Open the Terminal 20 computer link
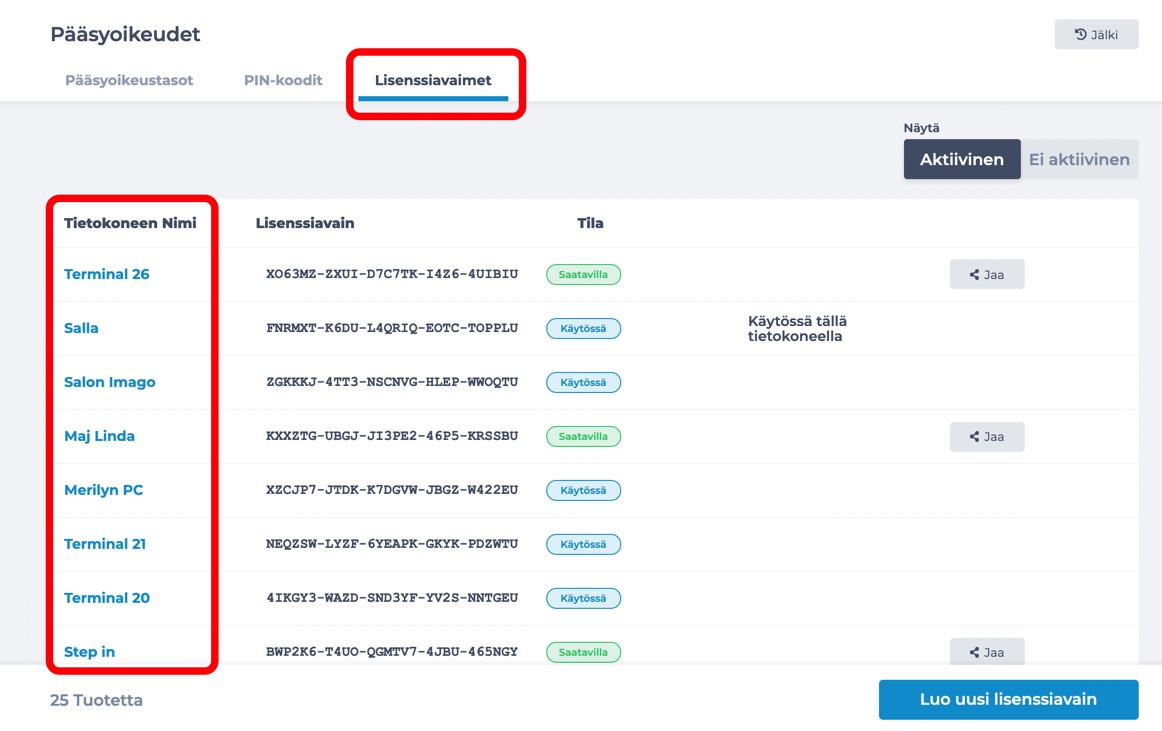Screen dimensions: 1162x731 107,598
